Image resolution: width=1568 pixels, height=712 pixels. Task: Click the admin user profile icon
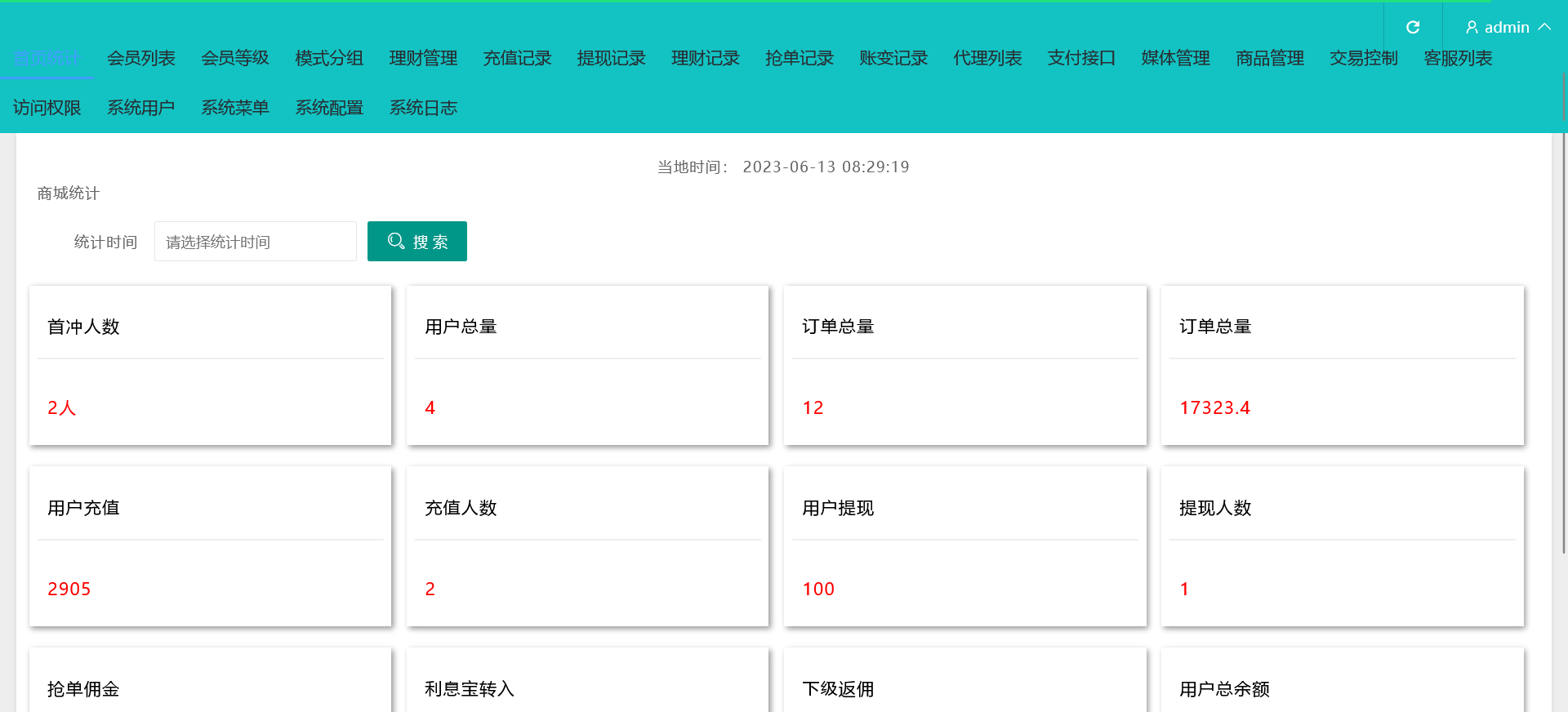(1472, 28)
